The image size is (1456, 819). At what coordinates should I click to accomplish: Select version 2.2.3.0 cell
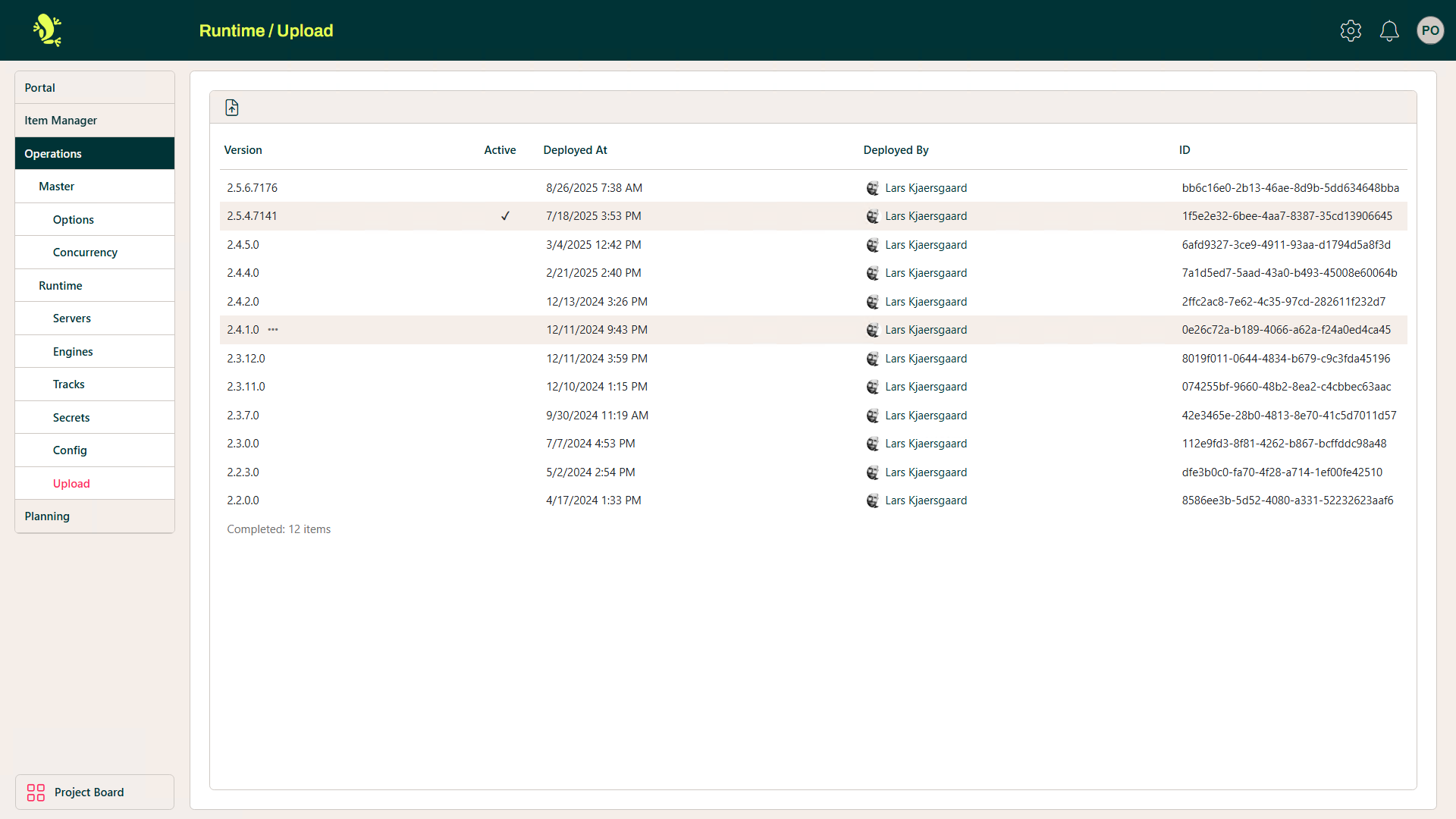click(x=243, y=472)
